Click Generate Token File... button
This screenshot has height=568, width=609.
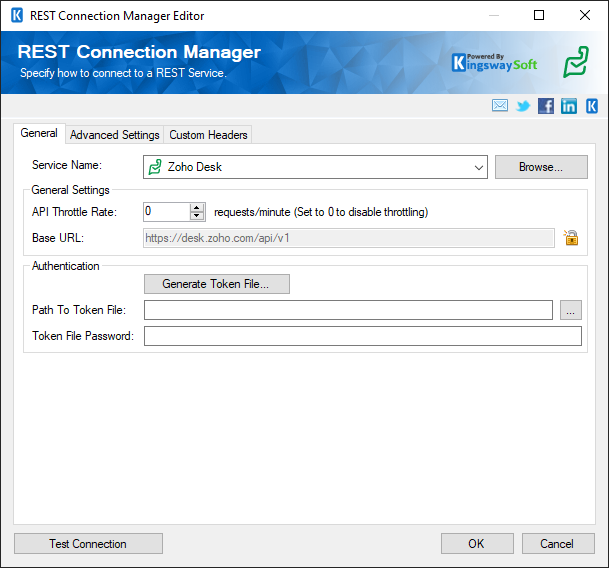[217, 284]
